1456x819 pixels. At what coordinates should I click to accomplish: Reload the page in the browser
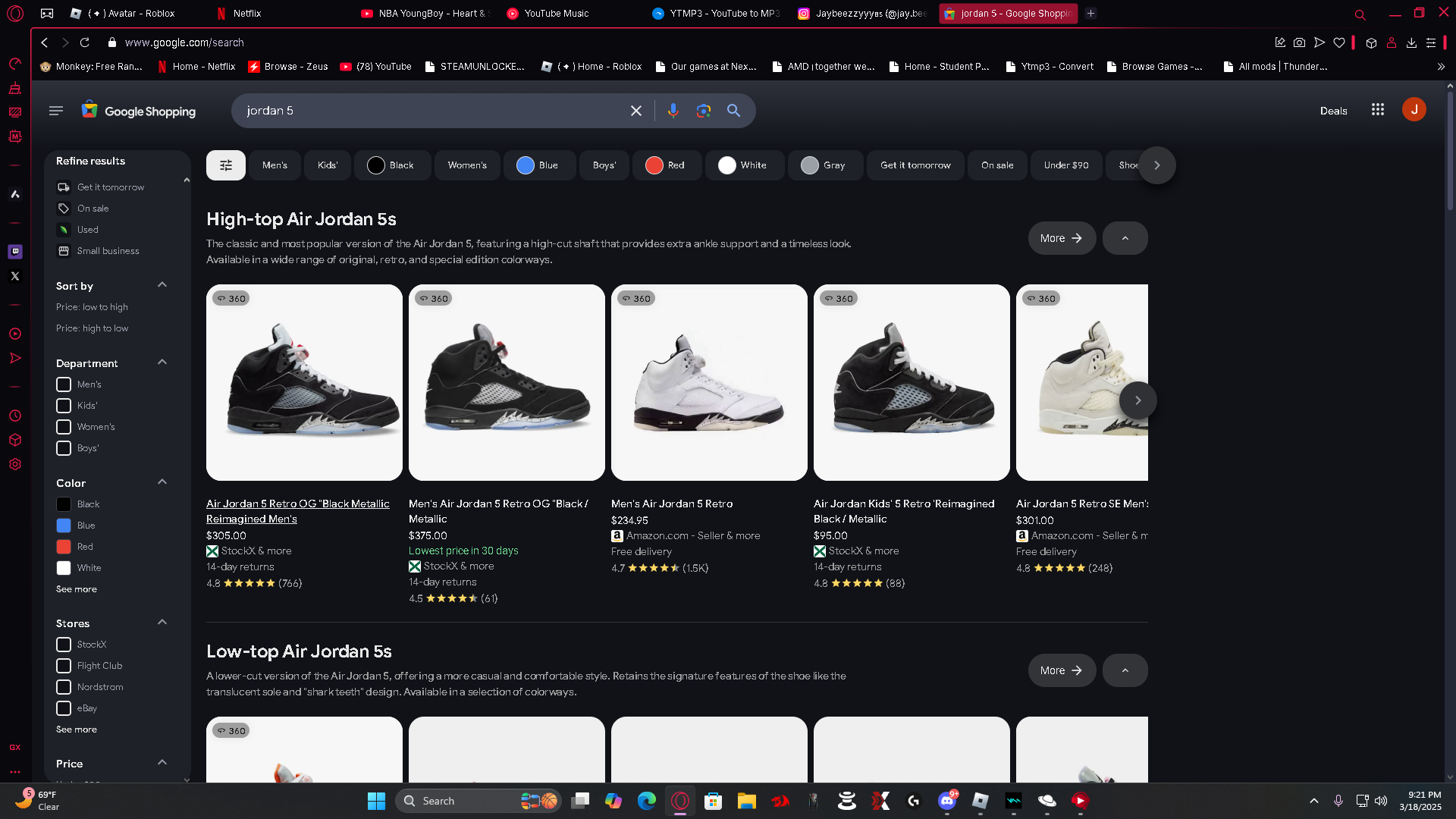point(85,42)
